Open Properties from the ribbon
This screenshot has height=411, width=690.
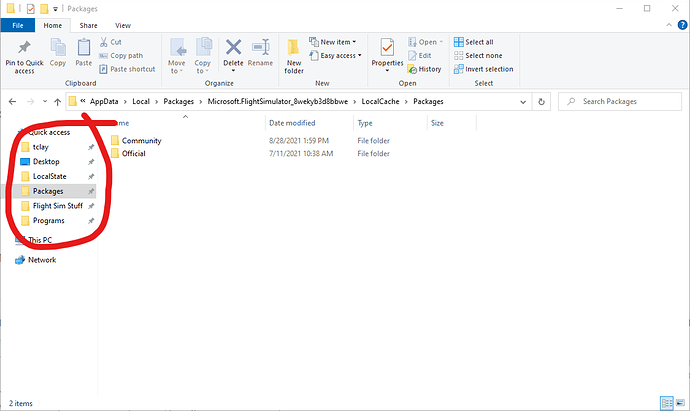click(387, 50)
